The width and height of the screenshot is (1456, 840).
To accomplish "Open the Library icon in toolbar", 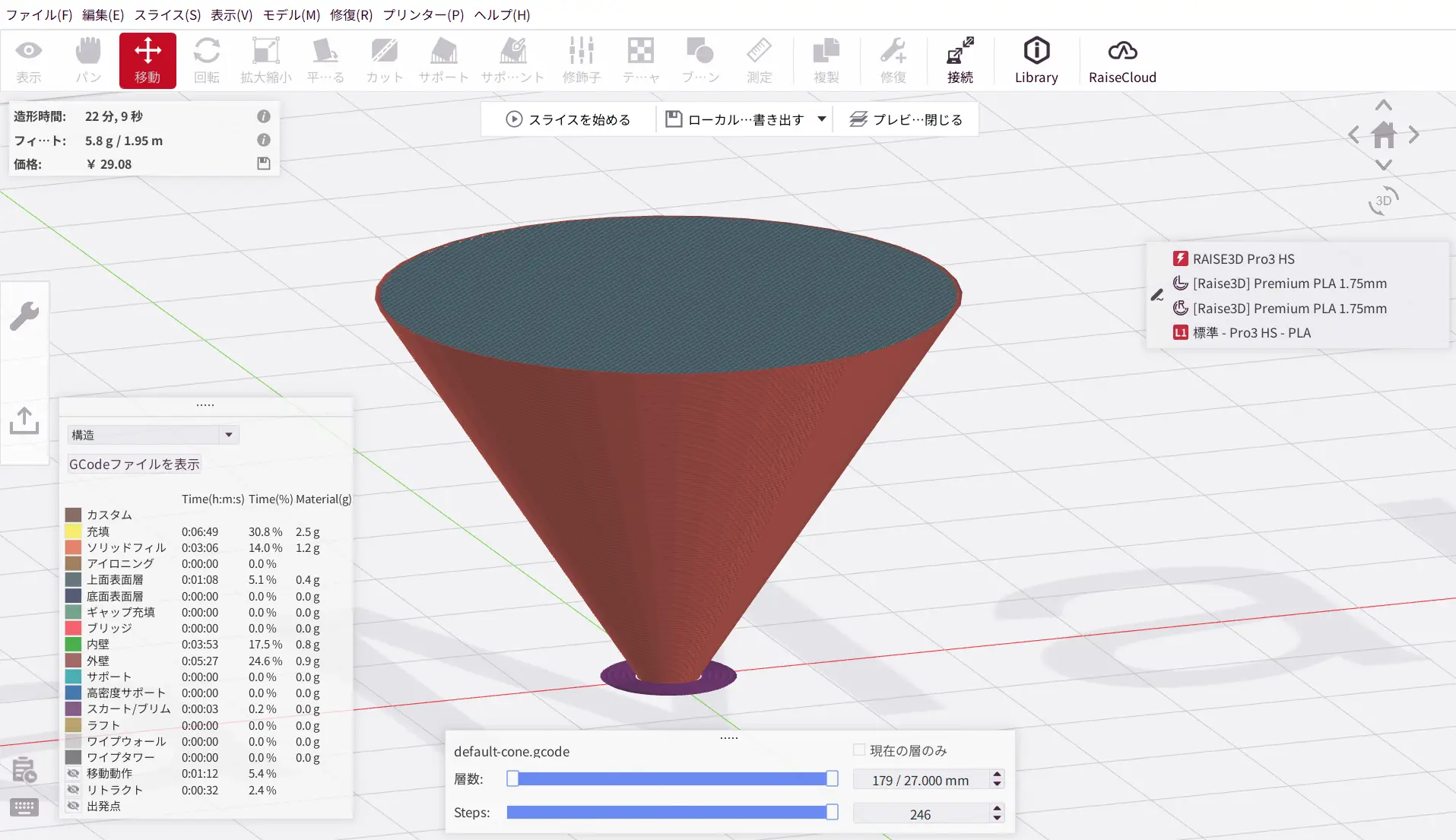I will click(x=1036, y=60).
